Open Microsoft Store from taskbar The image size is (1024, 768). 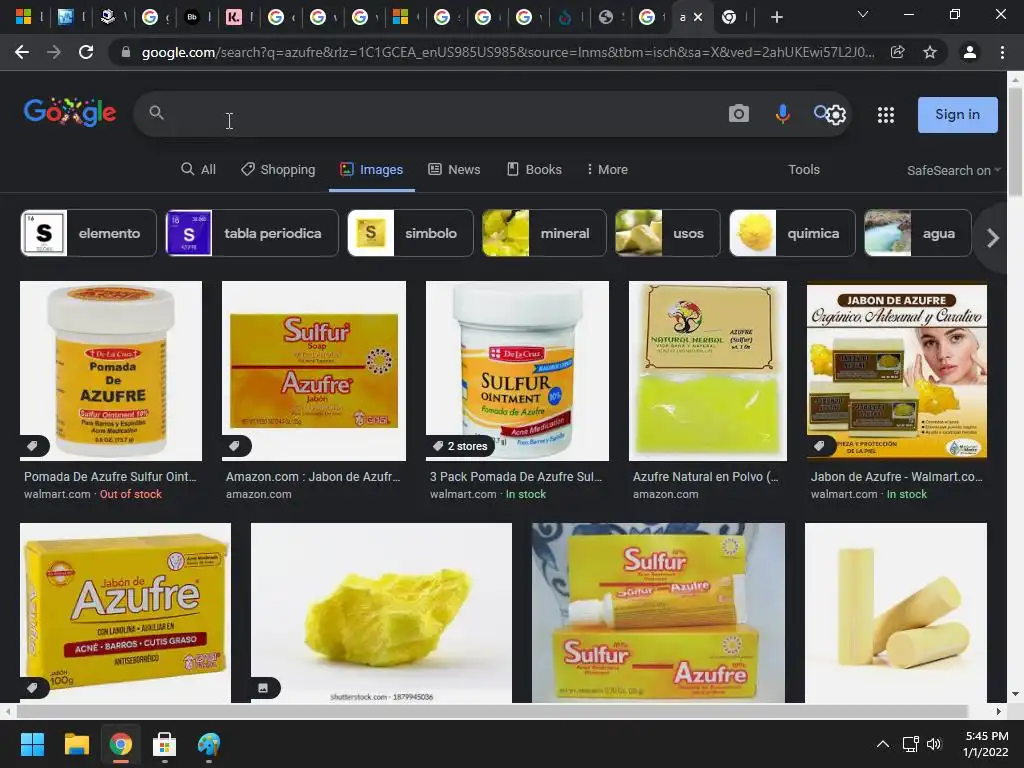(x=165, y=744)
